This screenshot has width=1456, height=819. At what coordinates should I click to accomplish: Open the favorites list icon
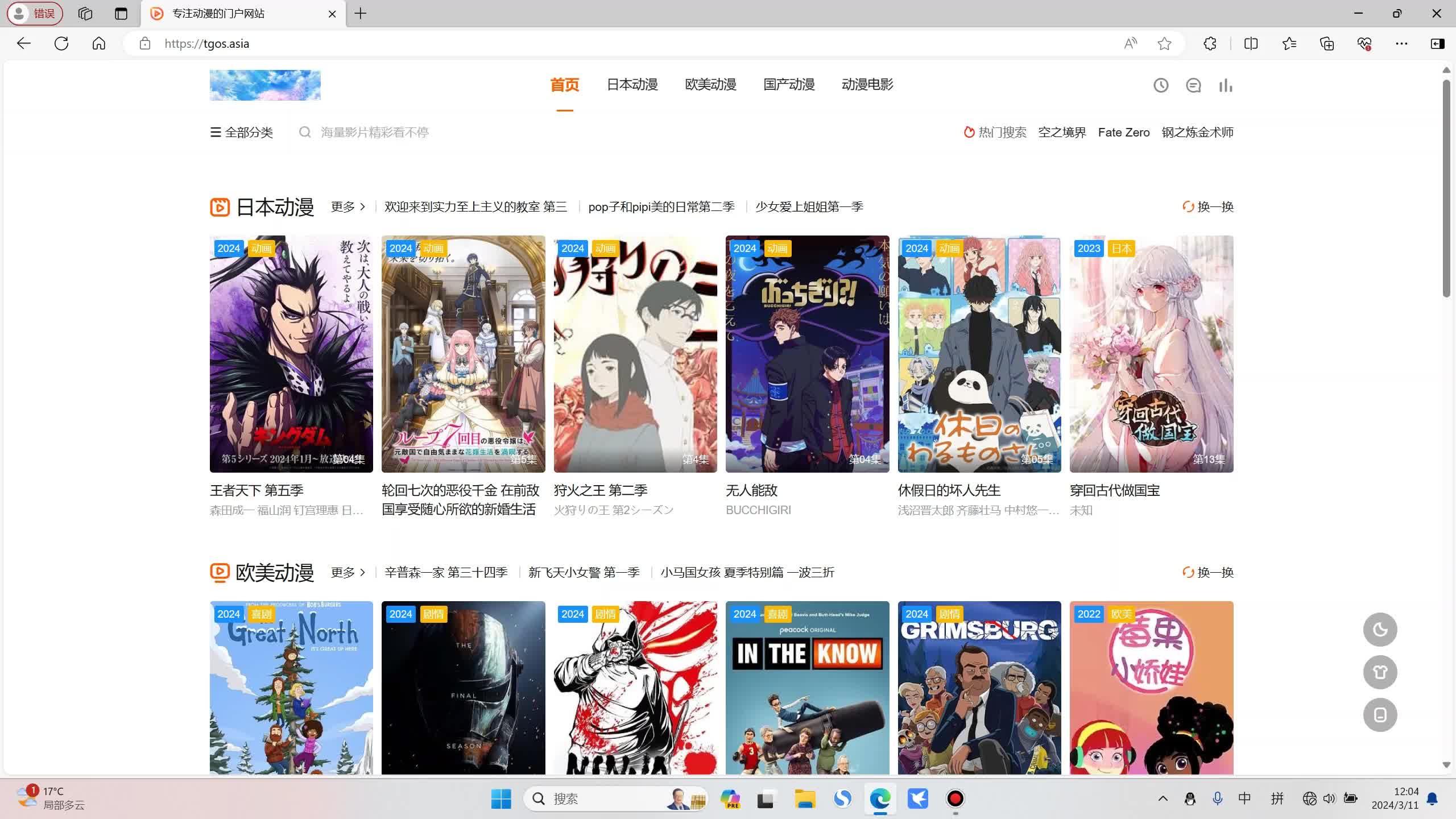click(x=1289, y=43)
